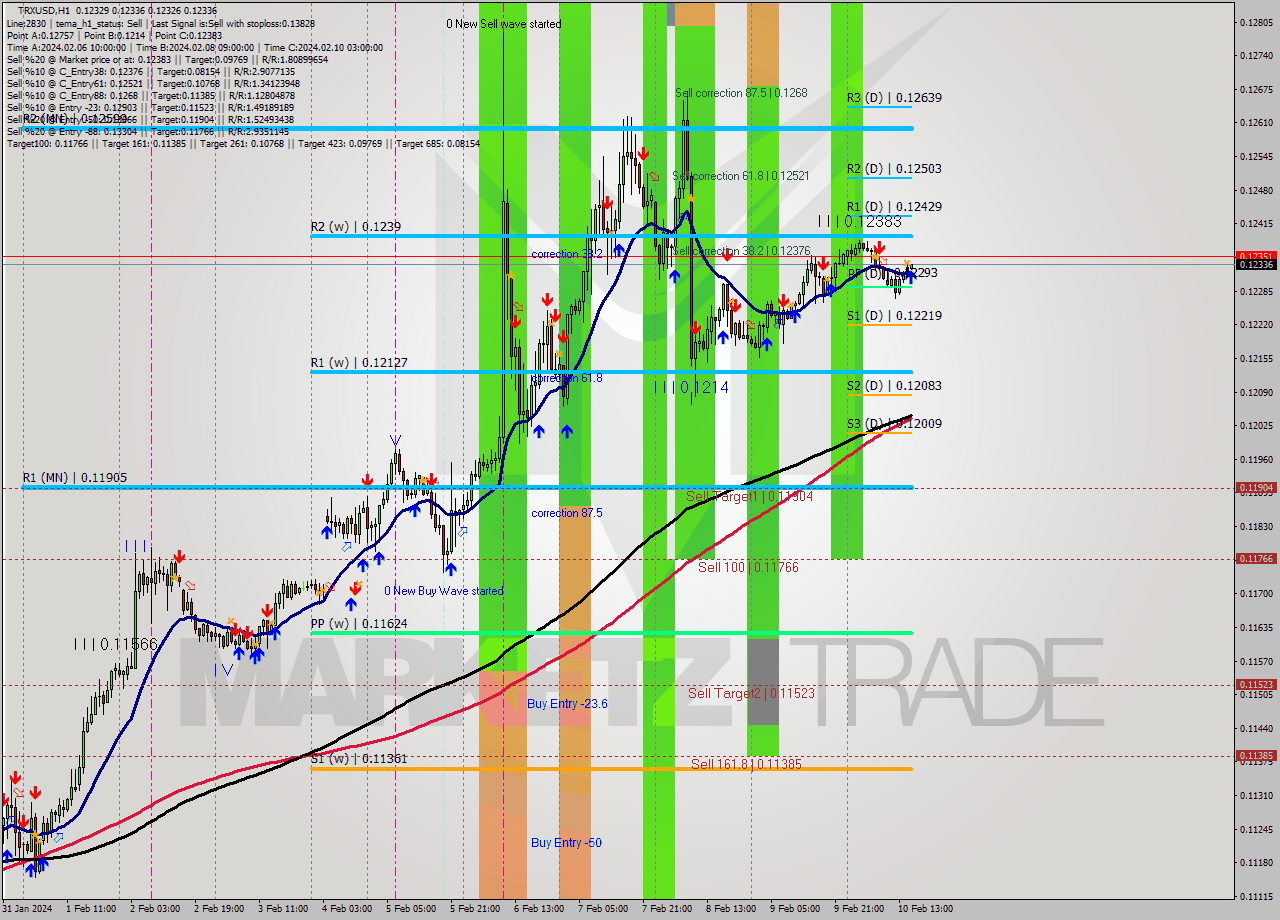The height and width of the screenshot is (920, 1280).
Task: Click the 'S1 (w) | 0.11361' weekly level label
Action: click(x=359, y=759)
